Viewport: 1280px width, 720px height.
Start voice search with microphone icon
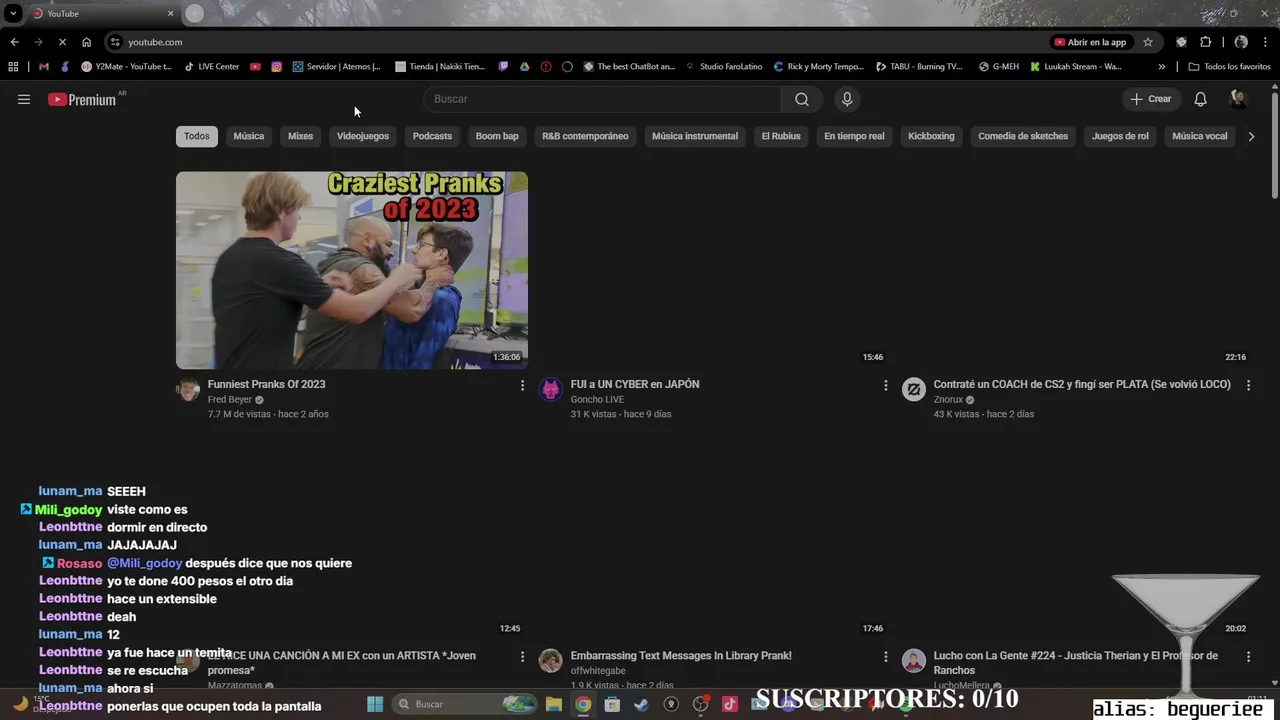[x=847, y=99]
